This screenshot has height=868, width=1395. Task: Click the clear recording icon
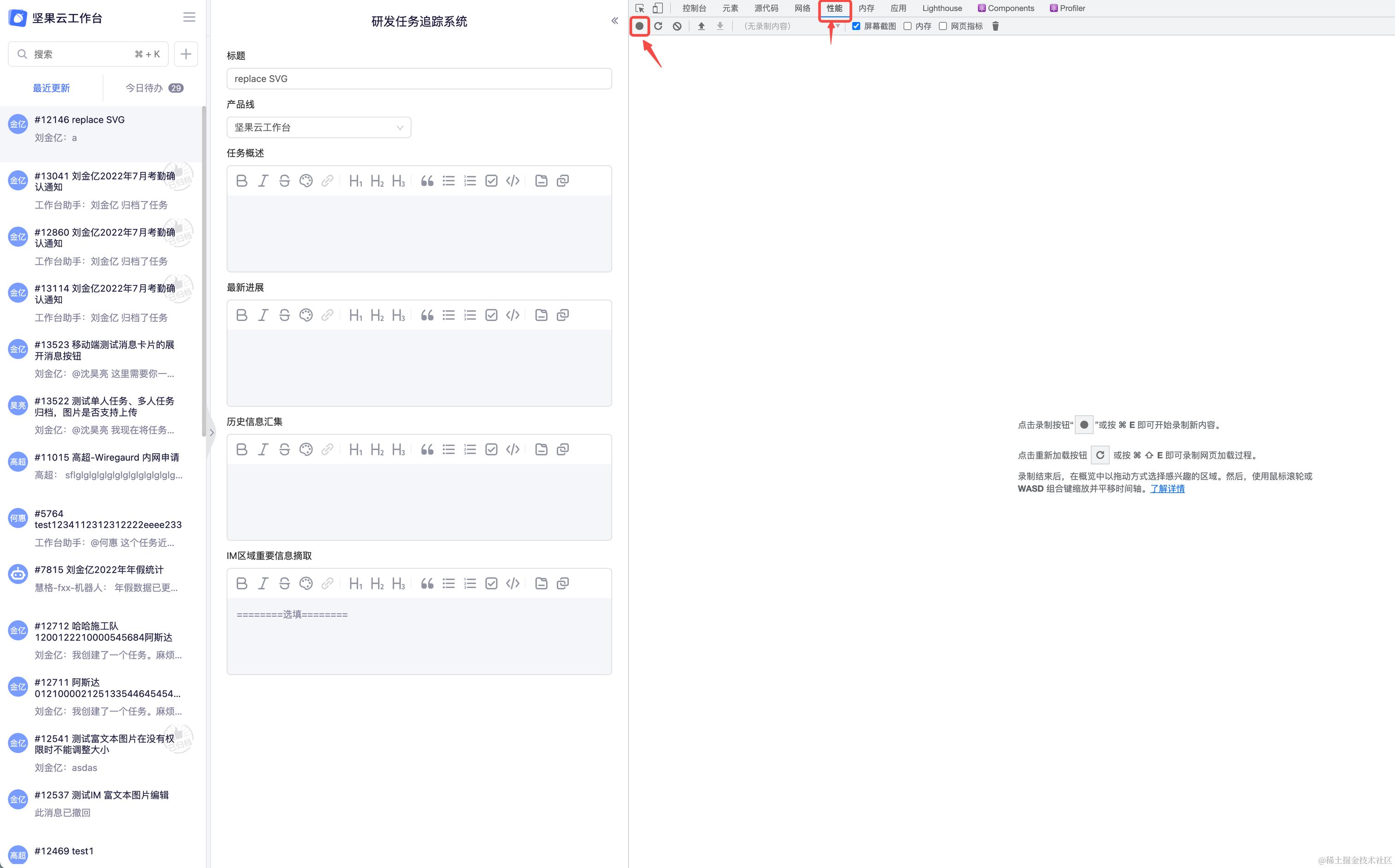(x=677, y=26)
